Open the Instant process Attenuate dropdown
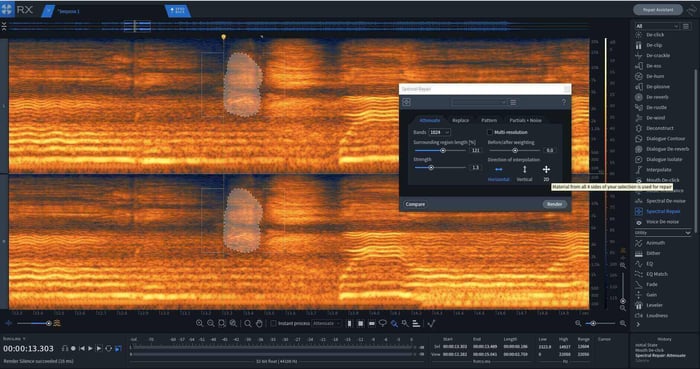700x369 pixels. (327, 323)
